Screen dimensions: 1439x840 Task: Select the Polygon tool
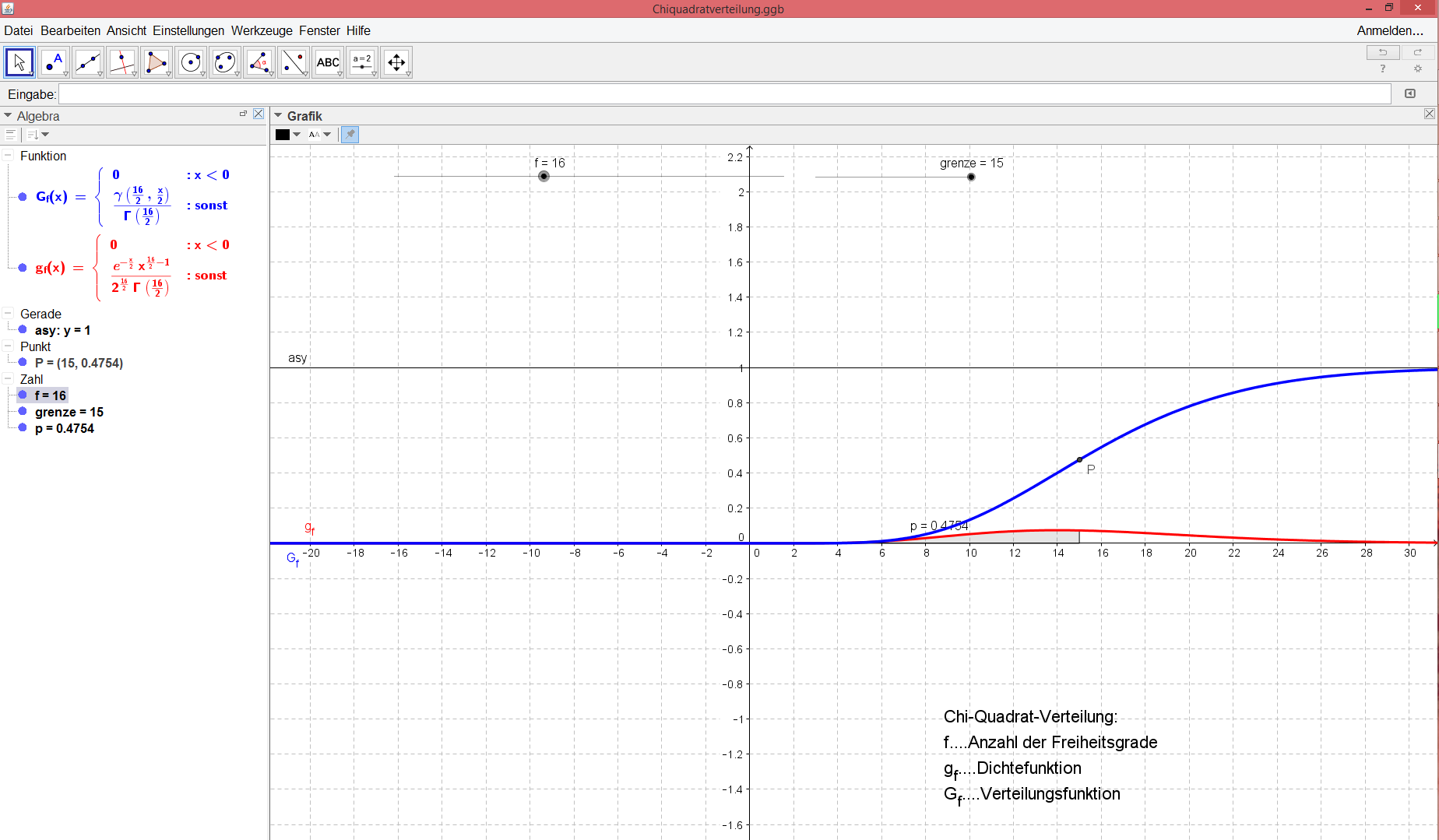tap(157, 62)
